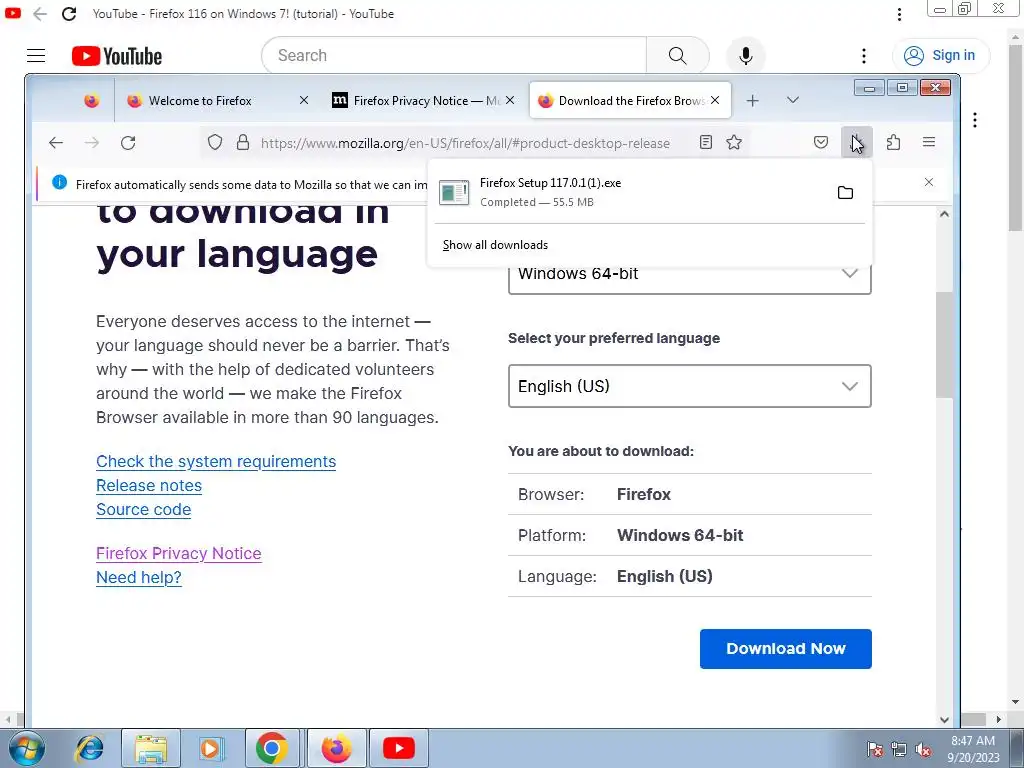Activate YouTube voice search microphone
This screenshot has width=1024, height=768.
[745, 56]
